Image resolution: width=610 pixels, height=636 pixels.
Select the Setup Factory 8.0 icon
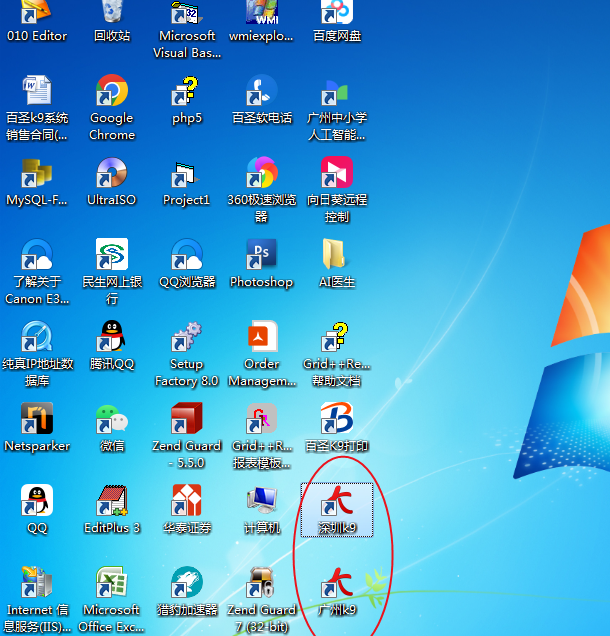coord(187,337)
